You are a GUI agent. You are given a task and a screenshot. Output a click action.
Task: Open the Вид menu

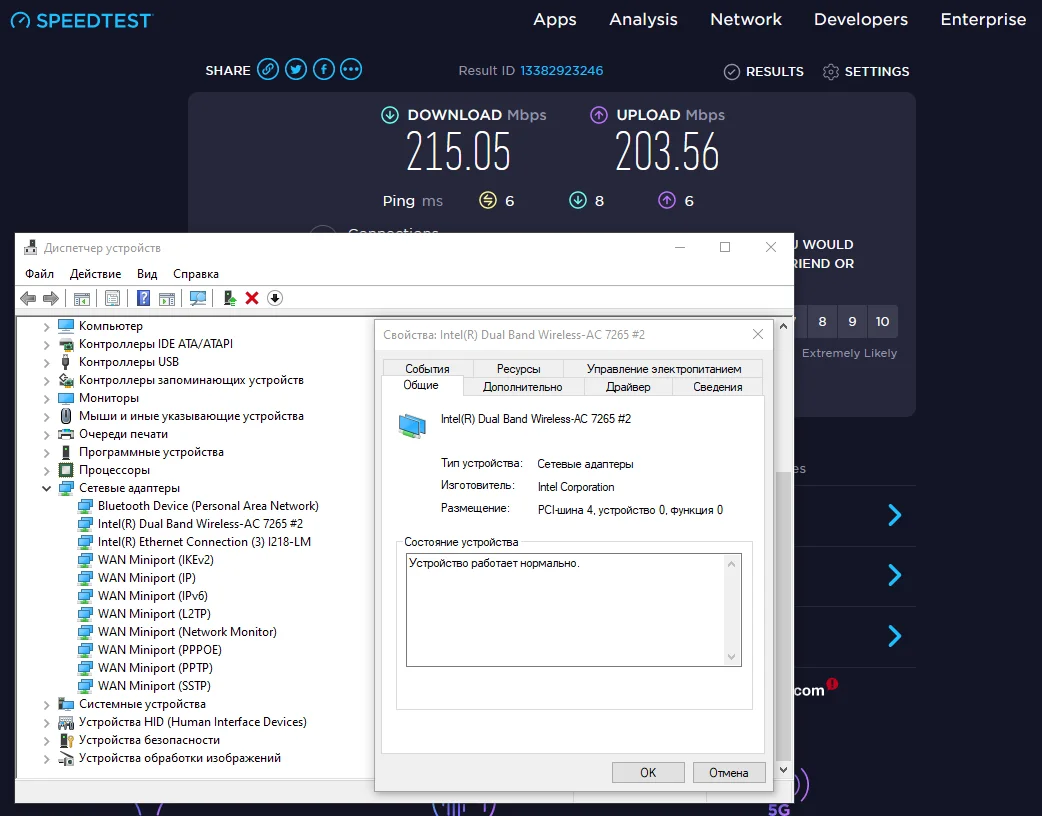coord(147,274)
